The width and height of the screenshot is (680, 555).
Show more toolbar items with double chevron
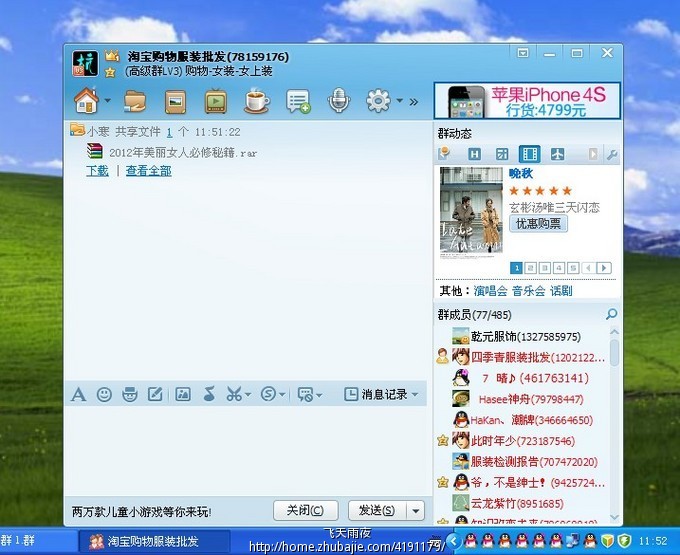coord(413,102)
